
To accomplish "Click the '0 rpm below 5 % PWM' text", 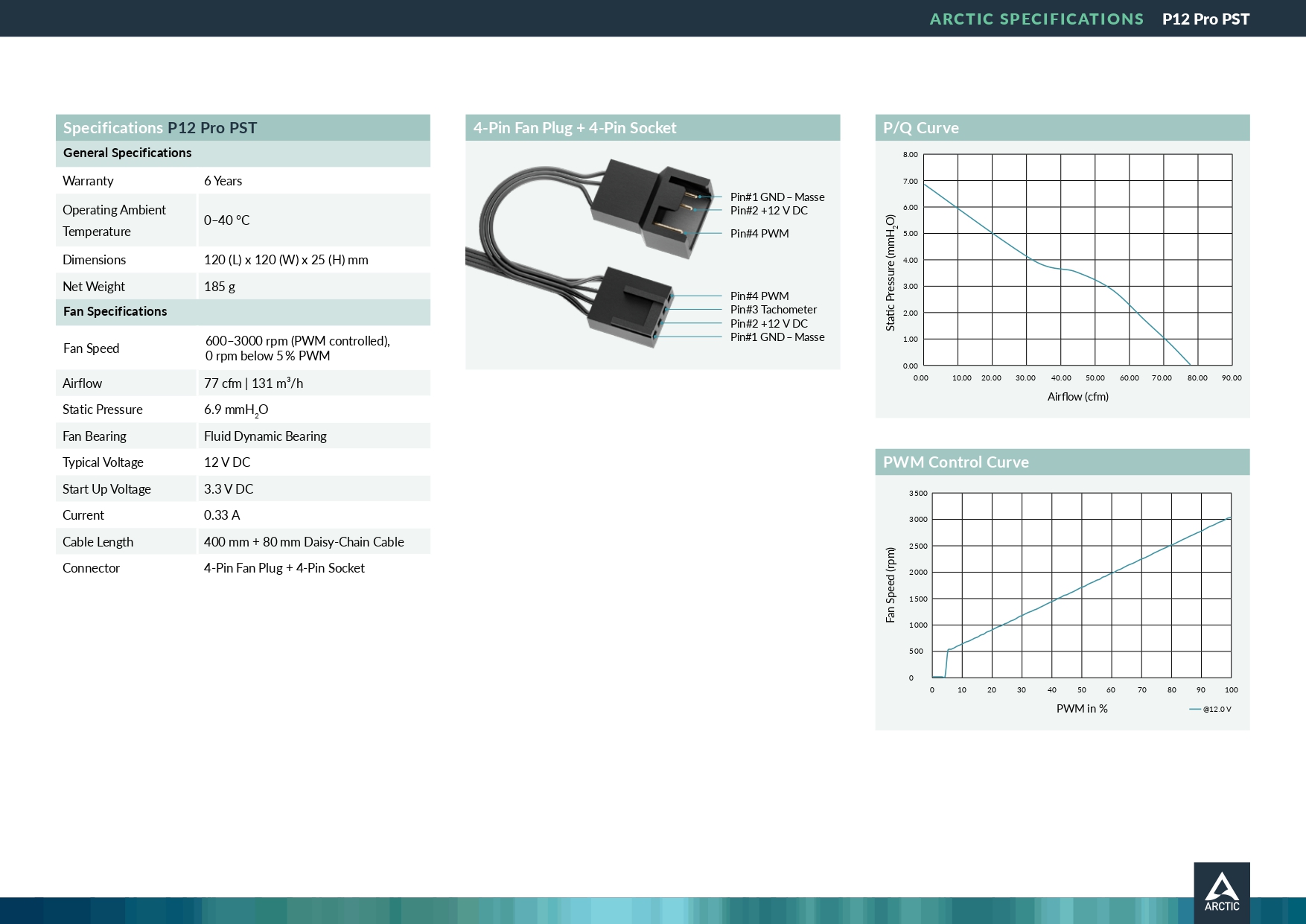I will [x=267, y=356].
